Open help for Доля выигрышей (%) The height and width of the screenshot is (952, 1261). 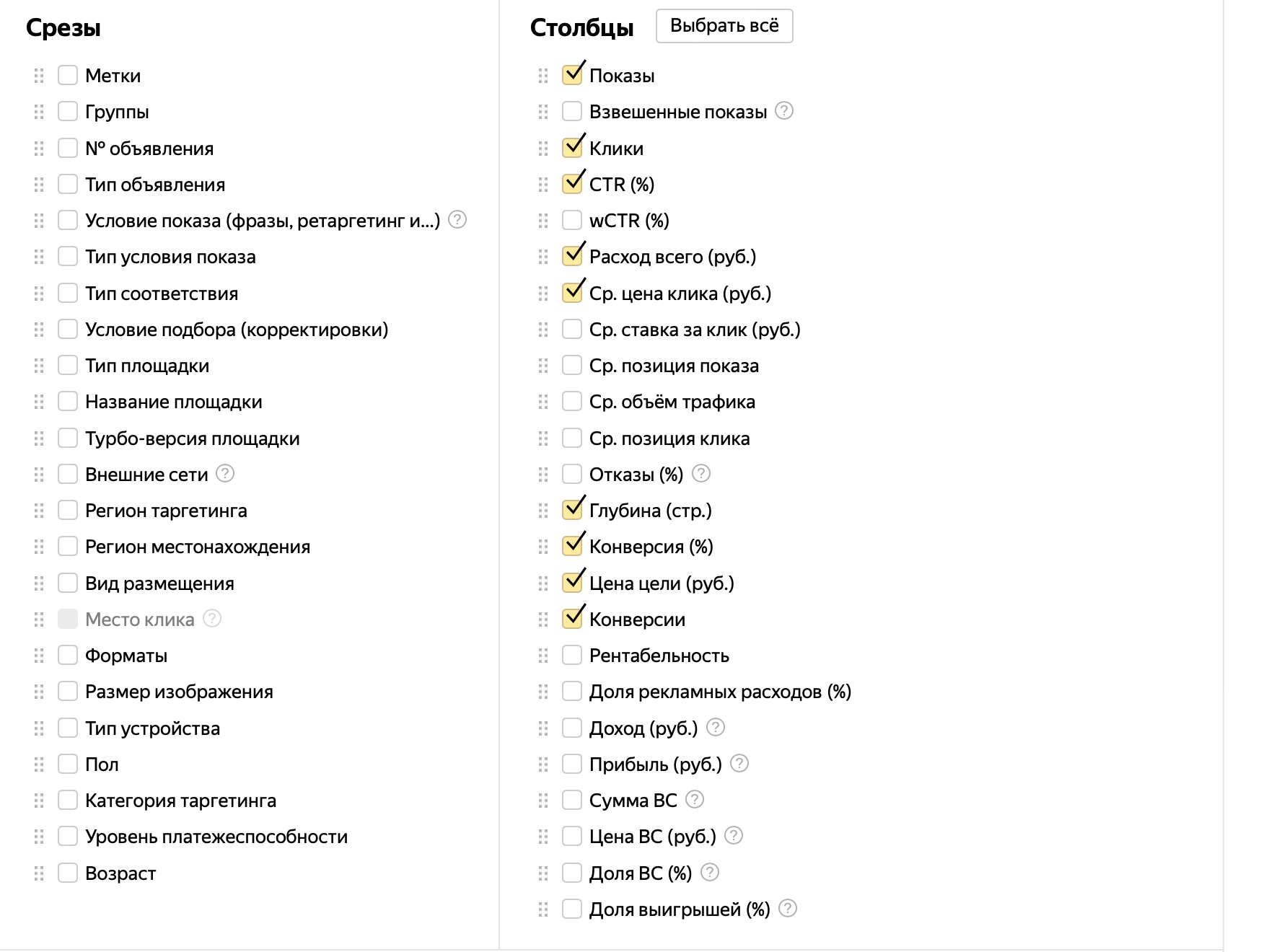788,909
